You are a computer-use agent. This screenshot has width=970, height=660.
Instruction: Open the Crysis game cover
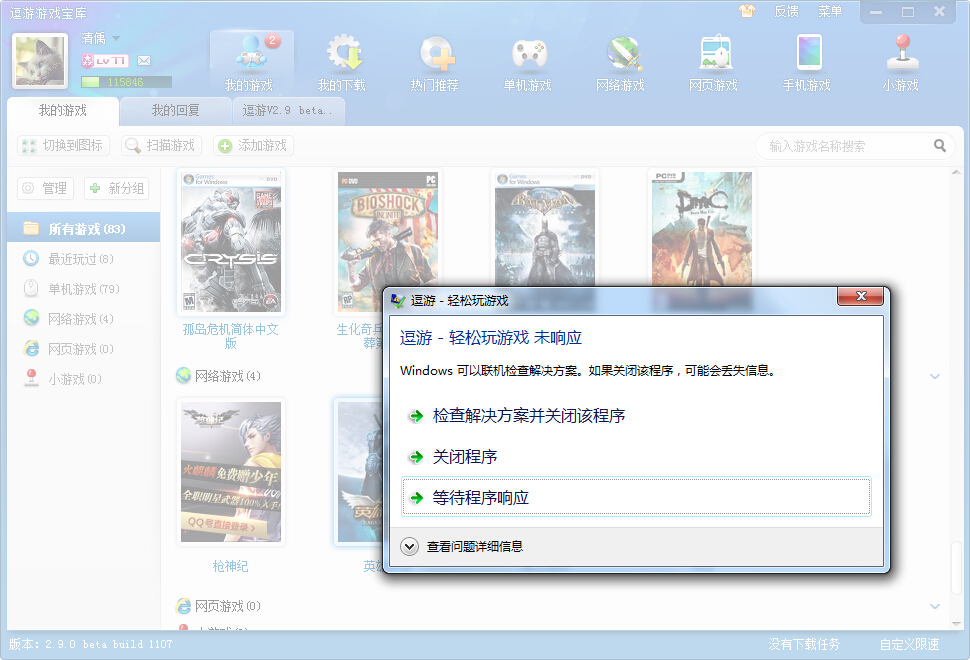tap(231, 241)
